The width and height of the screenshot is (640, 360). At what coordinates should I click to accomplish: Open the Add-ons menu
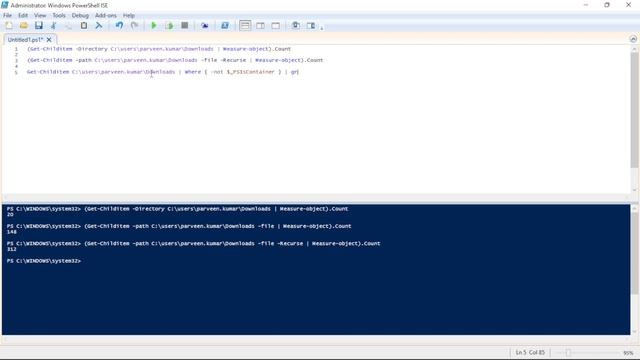click(x=106, y=16)
